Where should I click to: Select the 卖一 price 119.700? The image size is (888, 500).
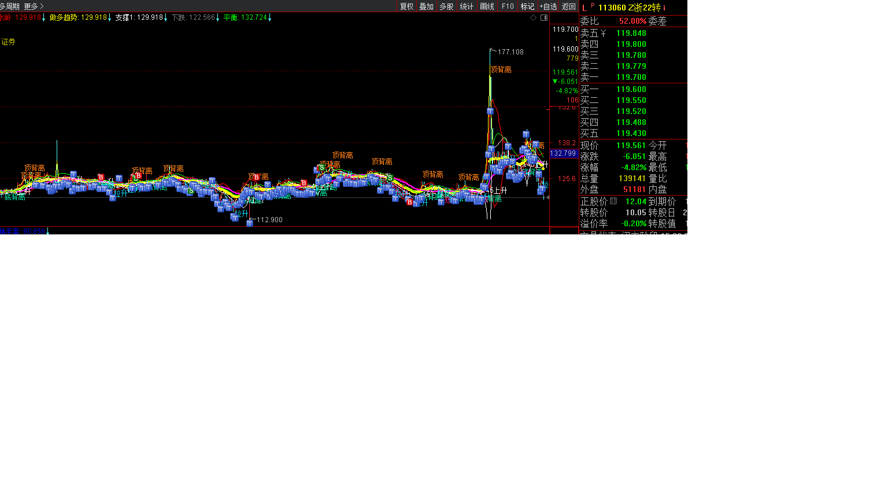[631, 78]
